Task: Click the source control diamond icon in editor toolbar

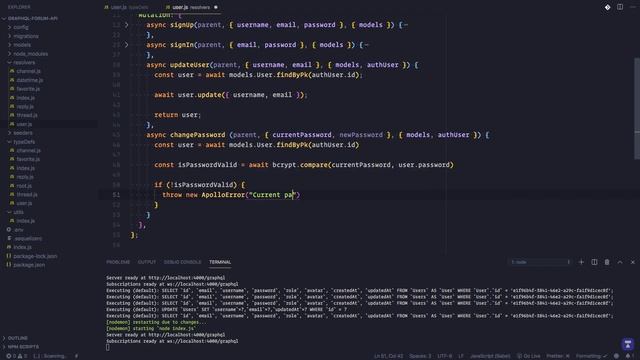Action: point(607,7)
